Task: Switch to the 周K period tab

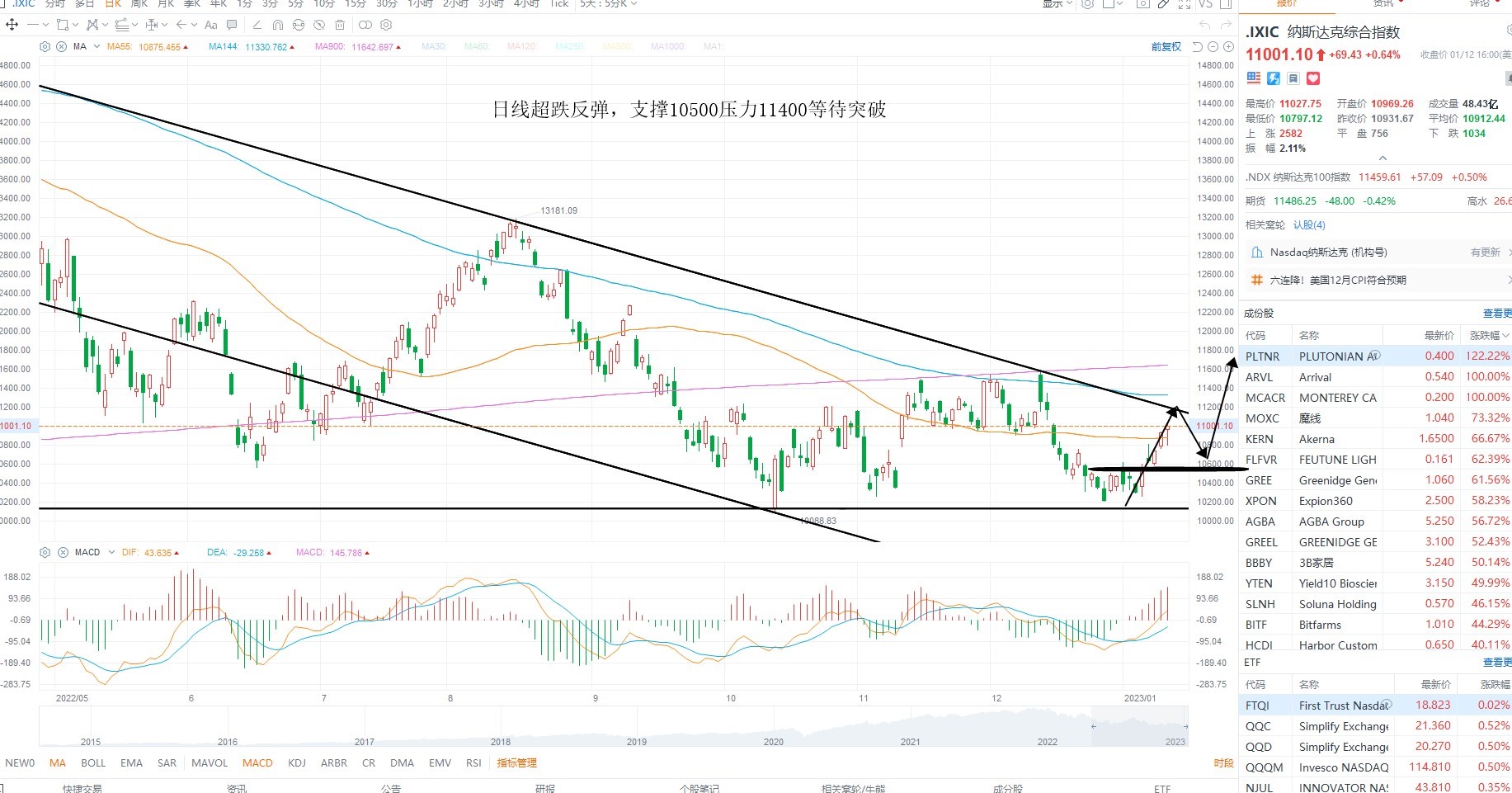Action: (x=139, y=4)
